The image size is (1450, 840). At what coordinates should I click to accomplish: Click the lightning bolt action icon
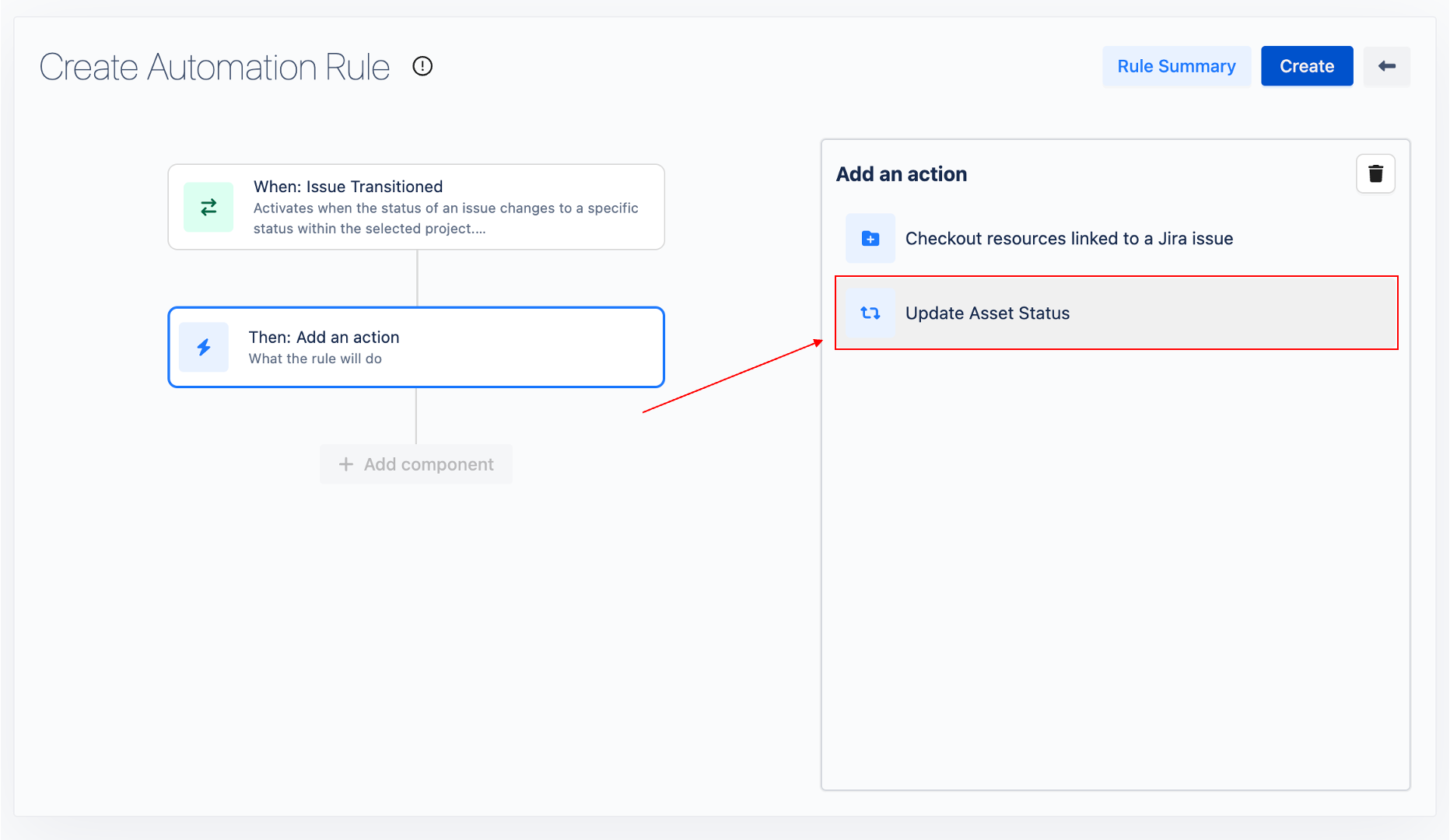[x=204, y=347]
